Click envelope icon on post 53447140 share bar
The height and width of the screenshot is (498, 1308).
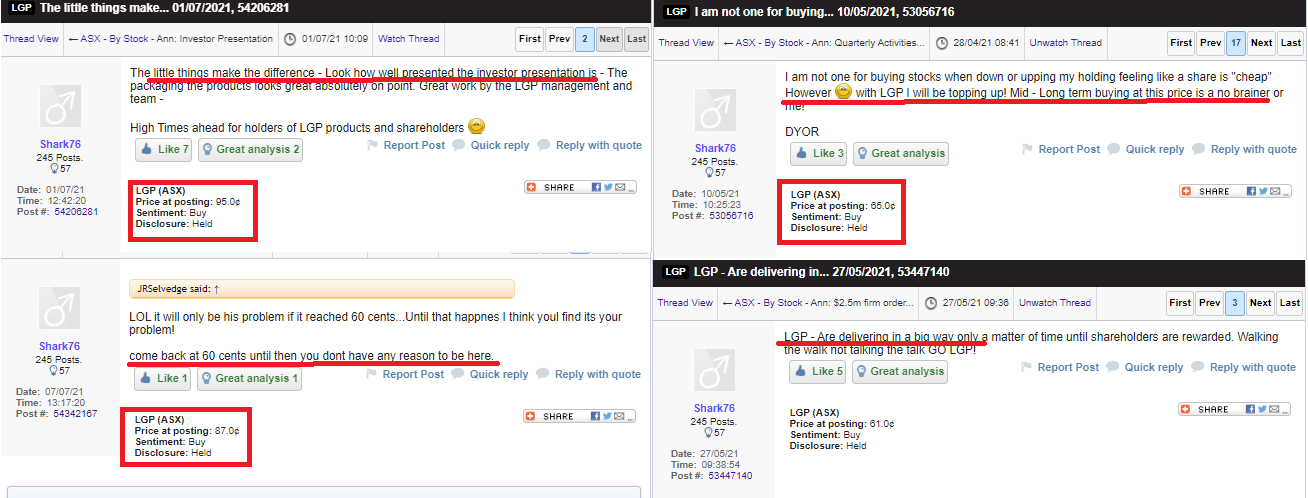tap(1275, 409)
